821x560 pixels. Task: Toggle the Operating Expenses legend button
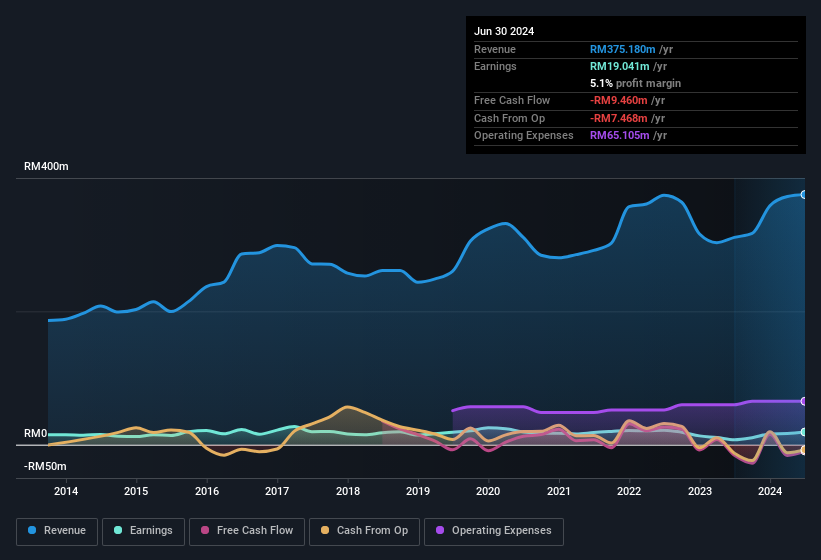tap(494, 531)
